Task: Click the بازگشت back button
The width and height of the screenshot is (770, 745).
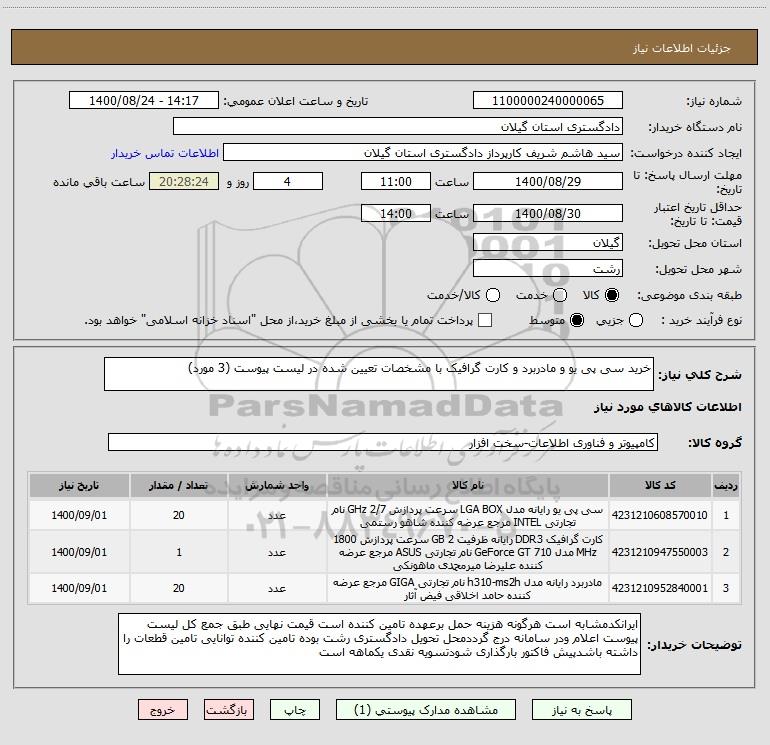Action: pos(229,710)
